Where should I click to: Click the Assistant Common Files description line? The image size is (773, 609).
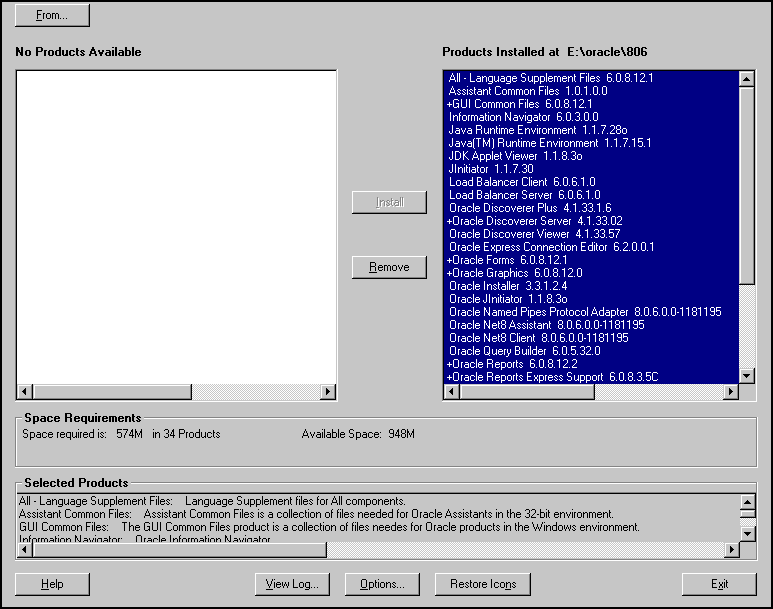pyautogui.click(x=316, y=514)
